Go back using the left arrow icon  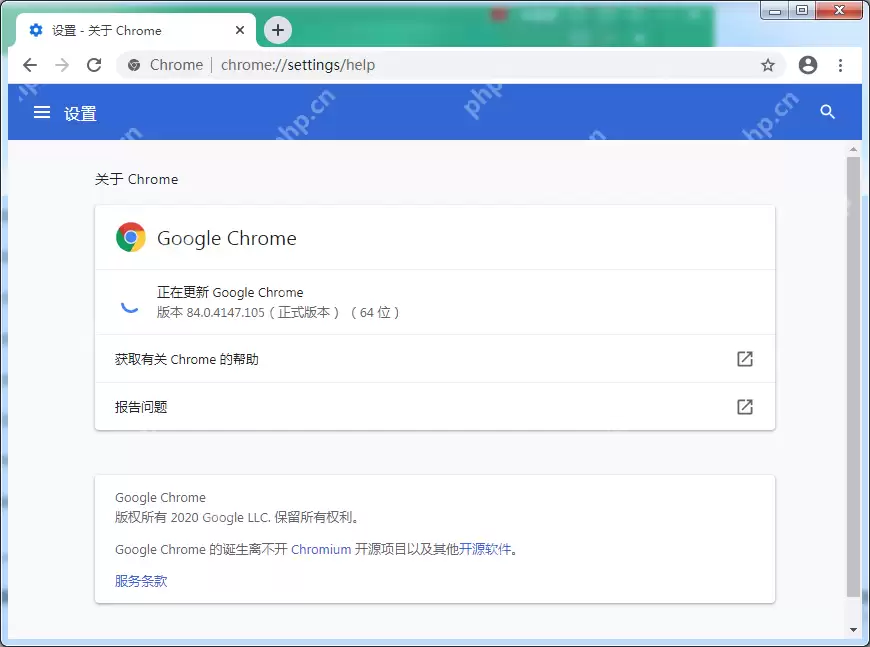(x=29, y=64)
